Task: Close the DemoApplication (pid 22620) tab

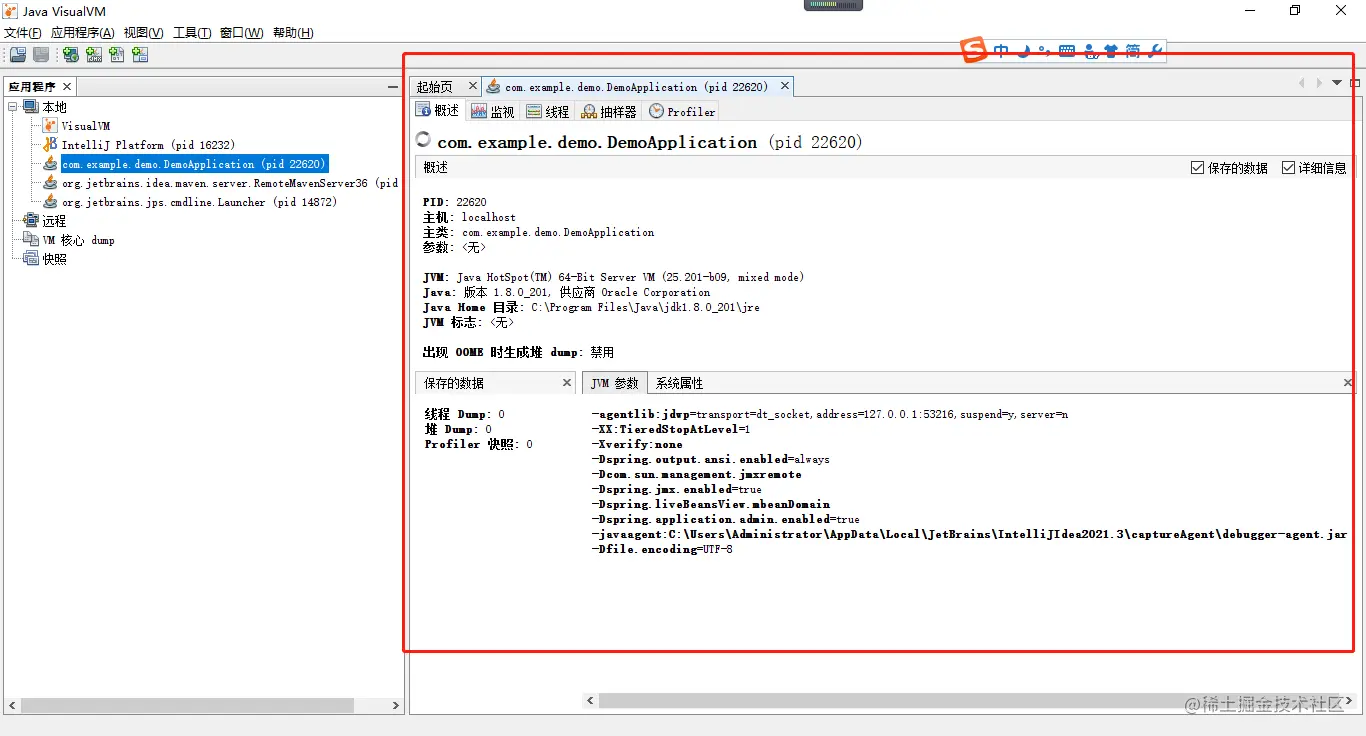Action: pos(785,86)
